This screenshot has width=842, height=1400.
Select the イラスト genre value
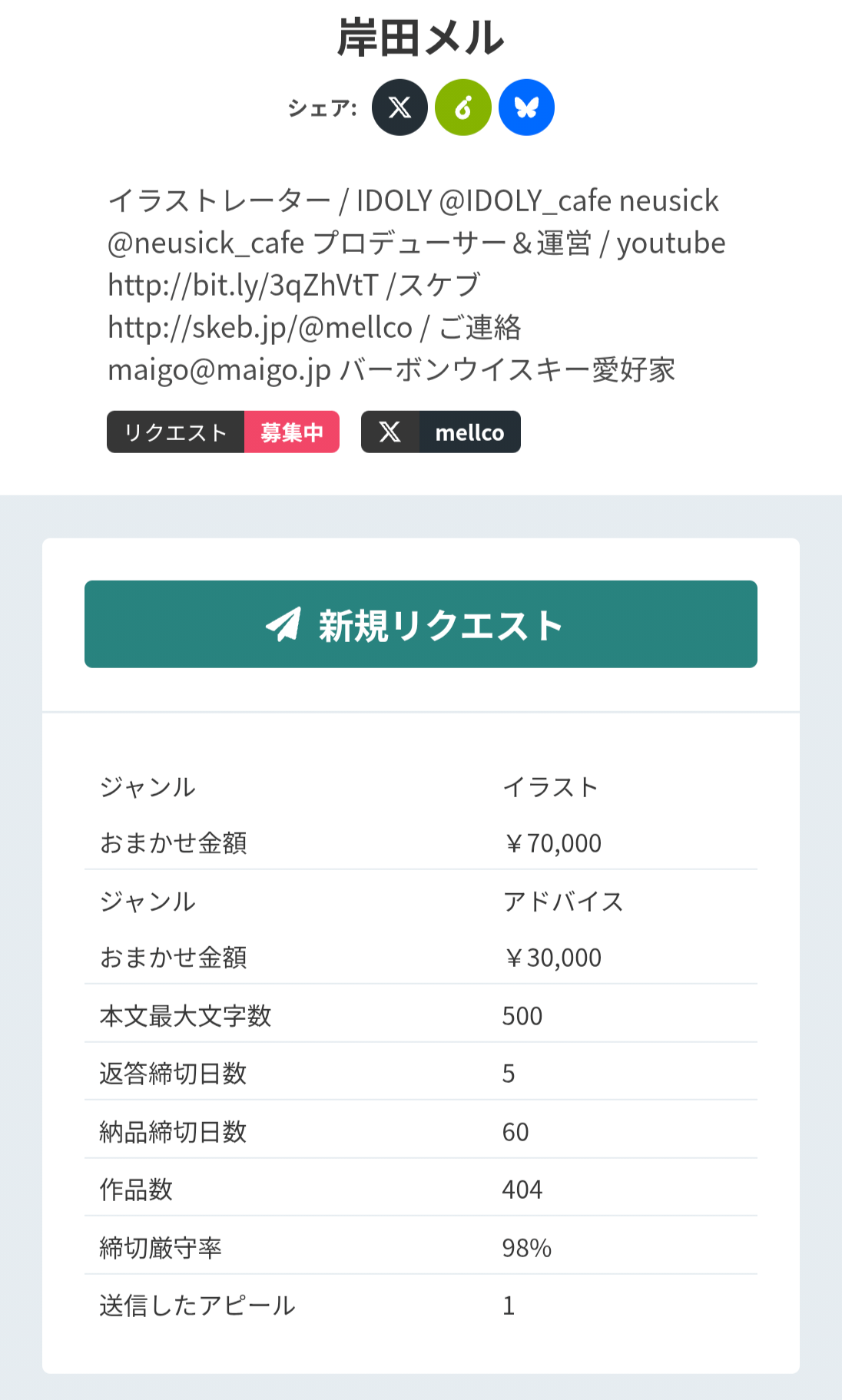550,787
